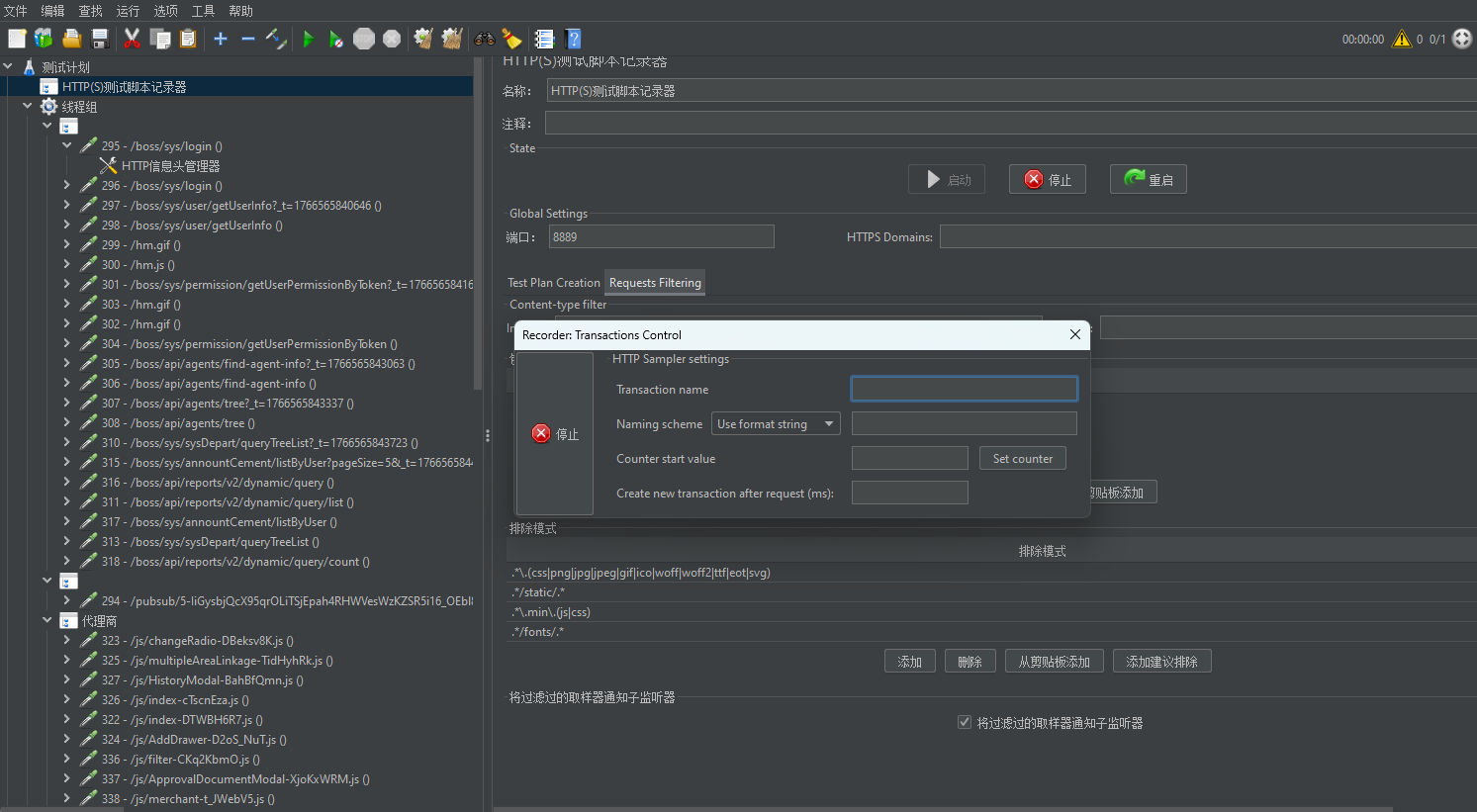
Task: Click 从剪贴板添加 under exclusion patterns
Action: pos(1055,662)
